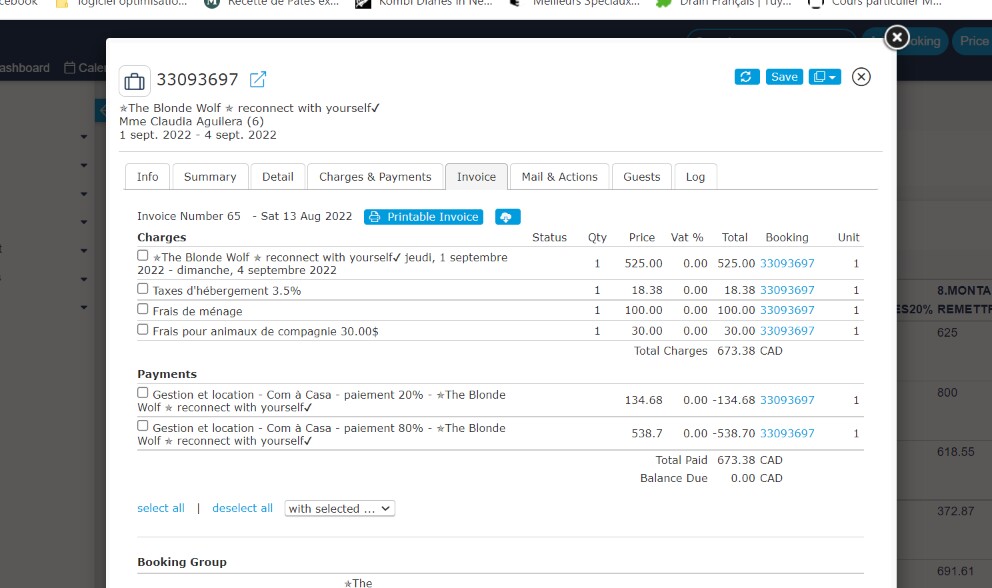Open the Detail tab
992x588 pixels.
pyautogui.click(x=278, y=177)
